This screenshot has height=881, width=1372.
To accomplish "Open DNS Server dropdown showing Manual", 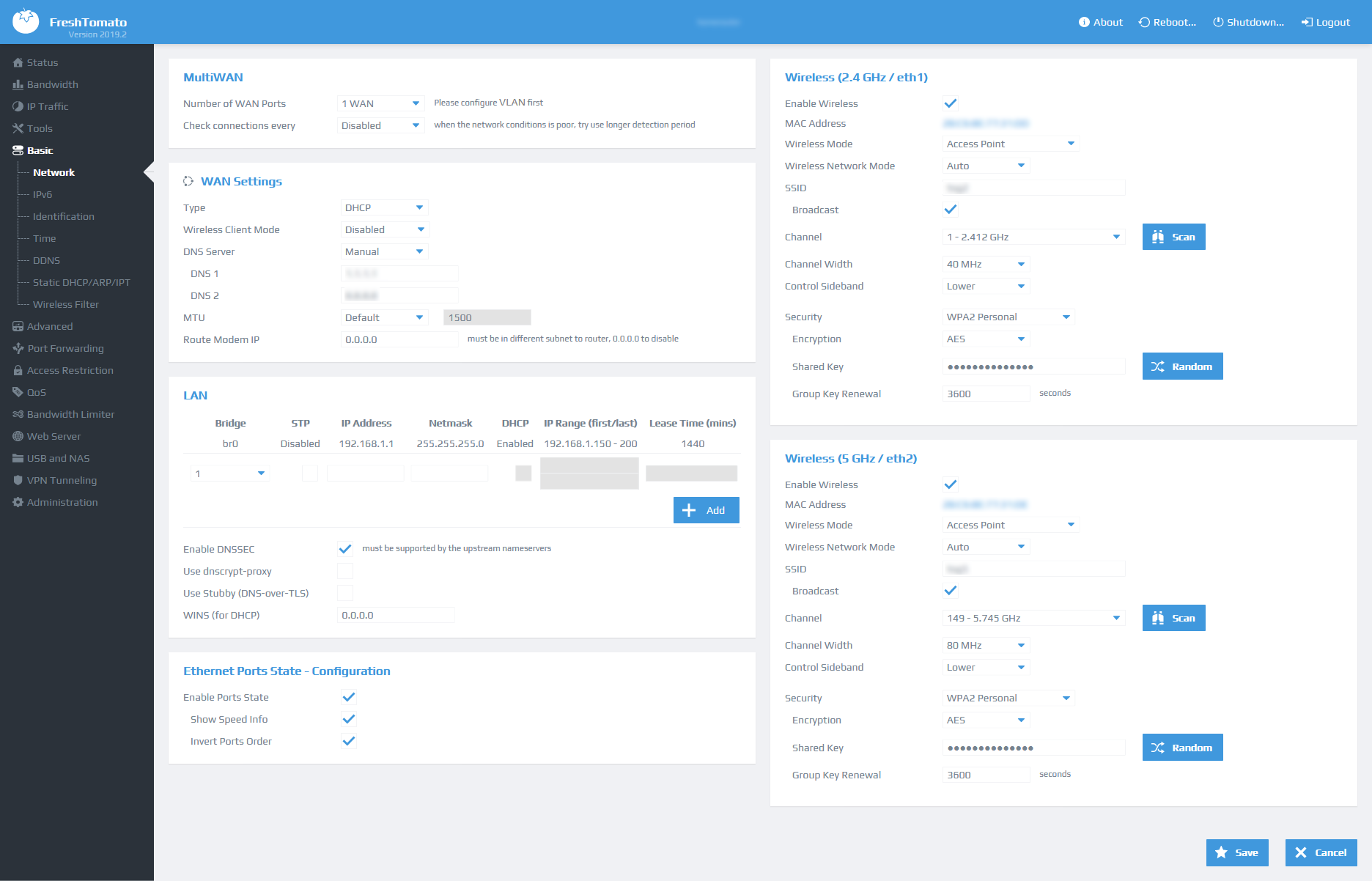I will pos(385,251).
